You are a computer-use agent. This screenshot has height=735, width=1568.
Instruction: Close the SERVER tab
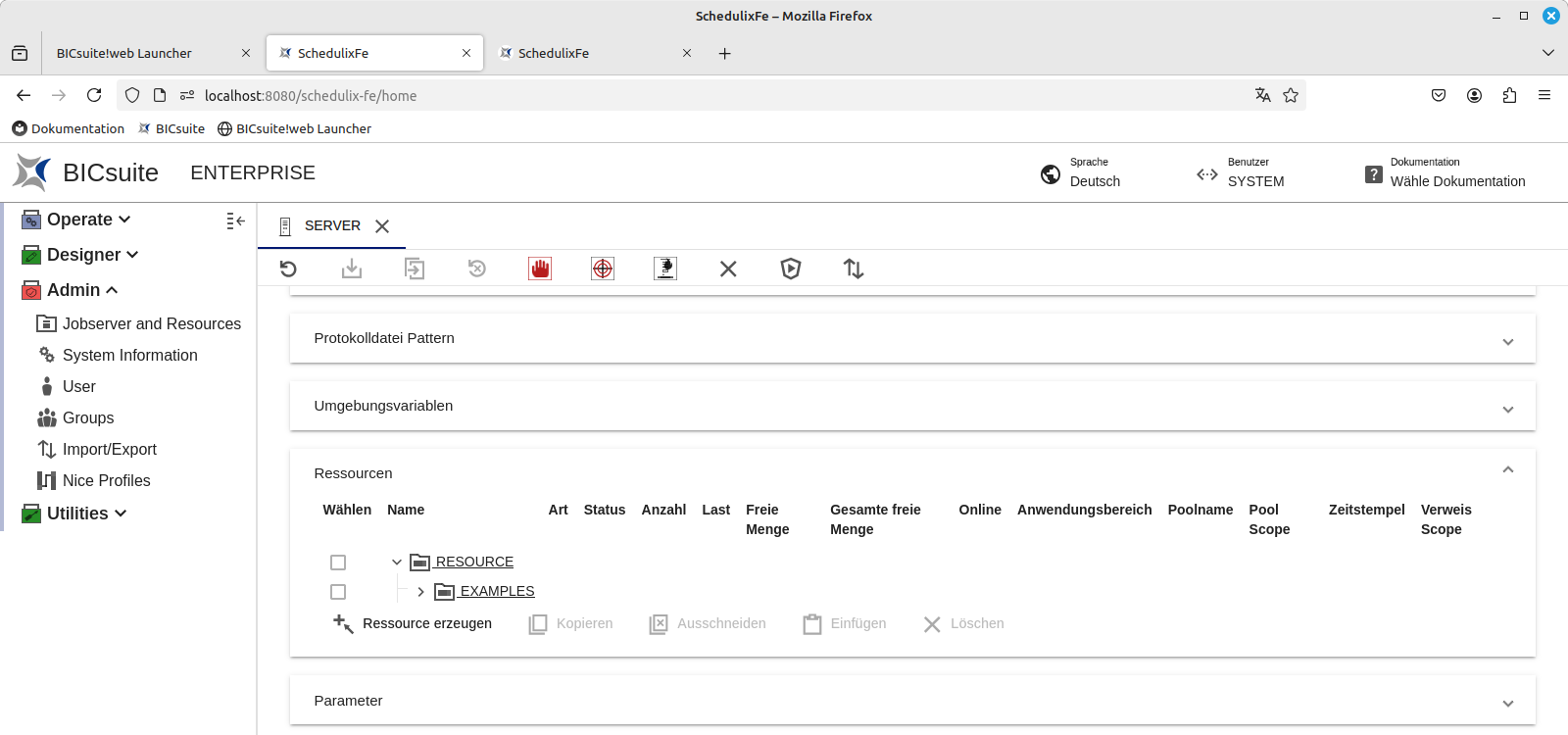[382, 226]
